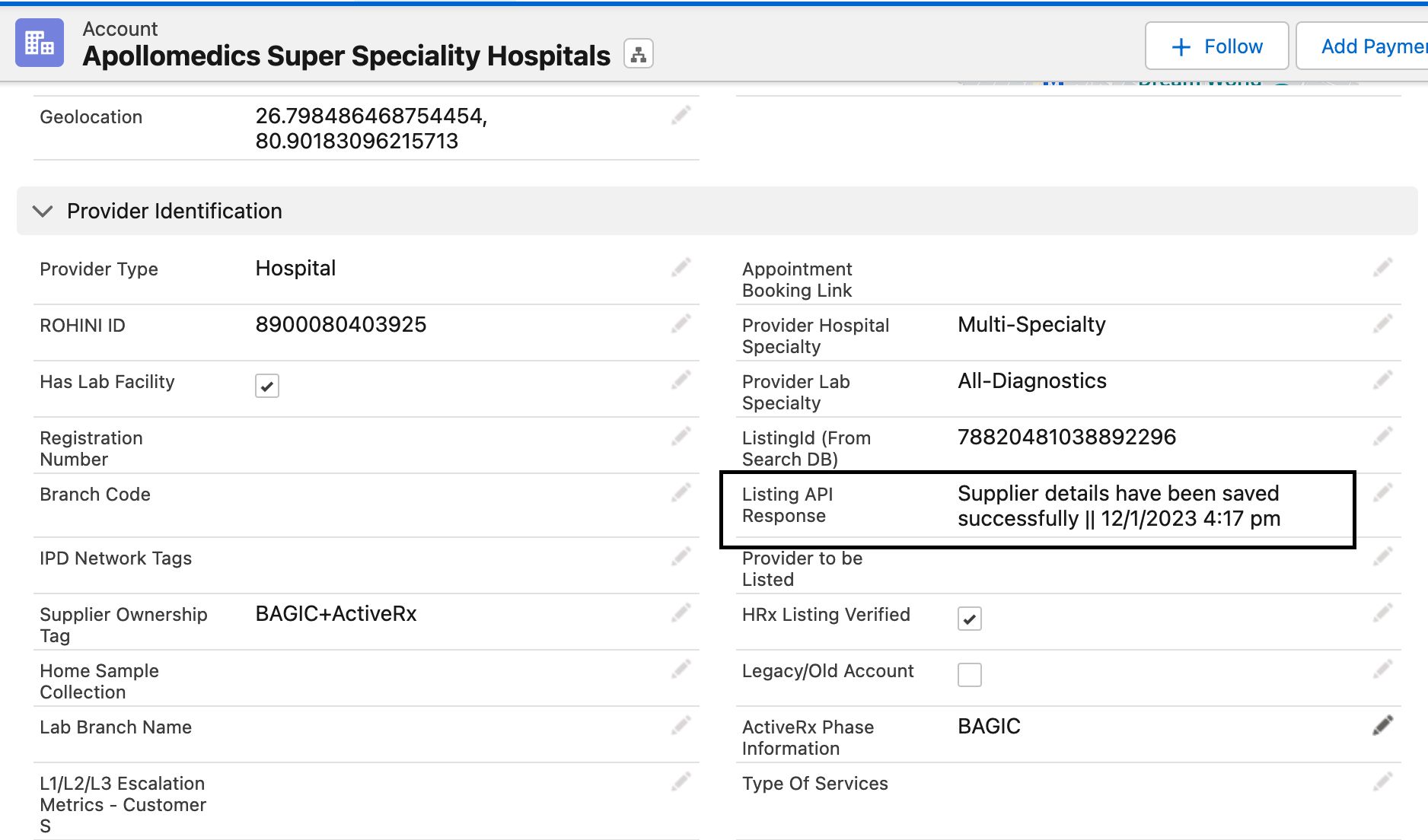Image resolution: width=1428 pixels, height=840 pixels.
Task: Click the Provider Identification section header
Action: click(x=174, y=211)
